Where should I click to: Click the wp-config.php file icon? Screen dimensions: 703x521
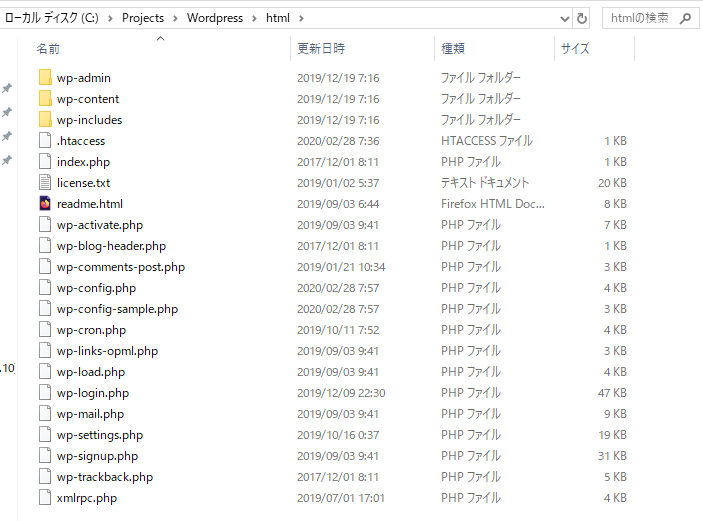tap(45, 288)
